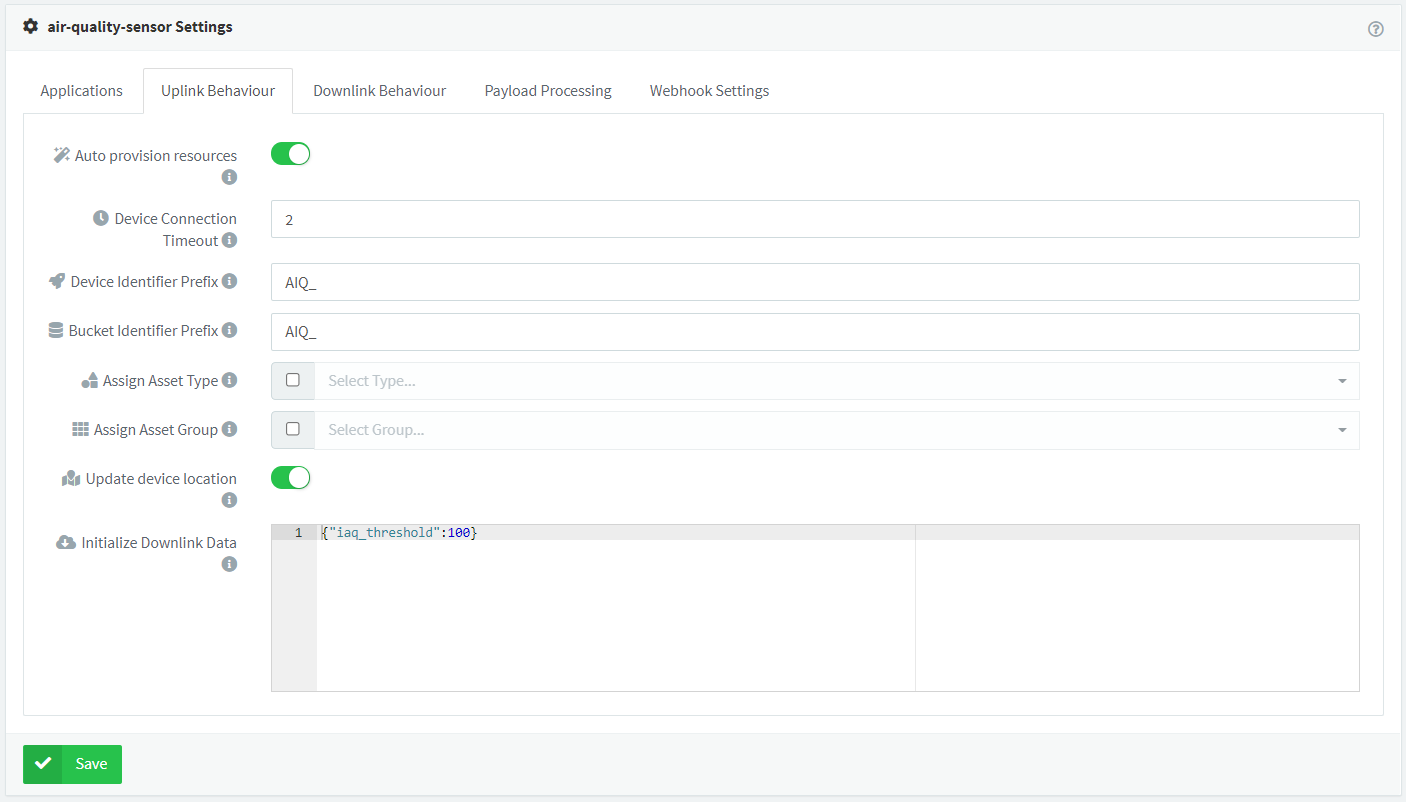The width and height of the screenshot is (1406, 802).
Task: Click the Save button
Action: (x=72, y=763)
